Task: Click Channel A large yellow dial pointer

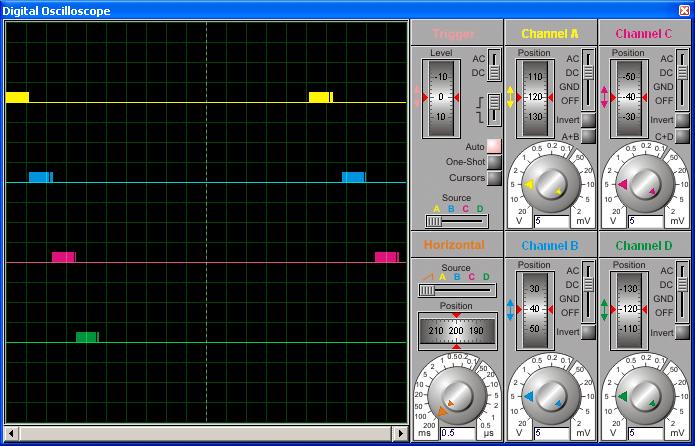Action: click(x=528, y=184)
